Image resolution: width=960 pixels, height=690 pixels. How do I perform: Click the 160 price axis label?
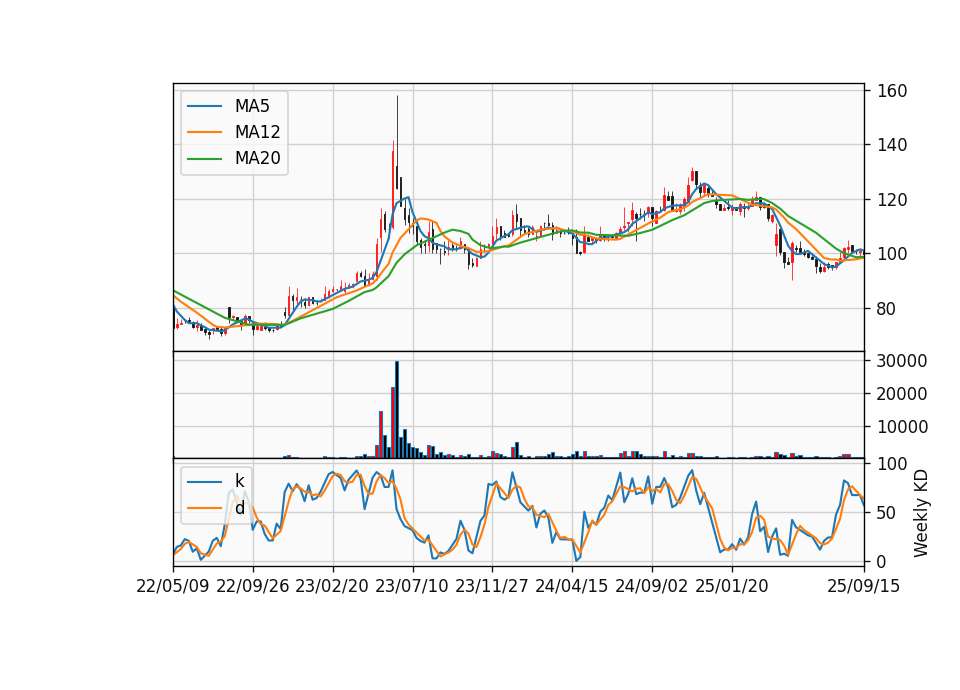point(892,91)
